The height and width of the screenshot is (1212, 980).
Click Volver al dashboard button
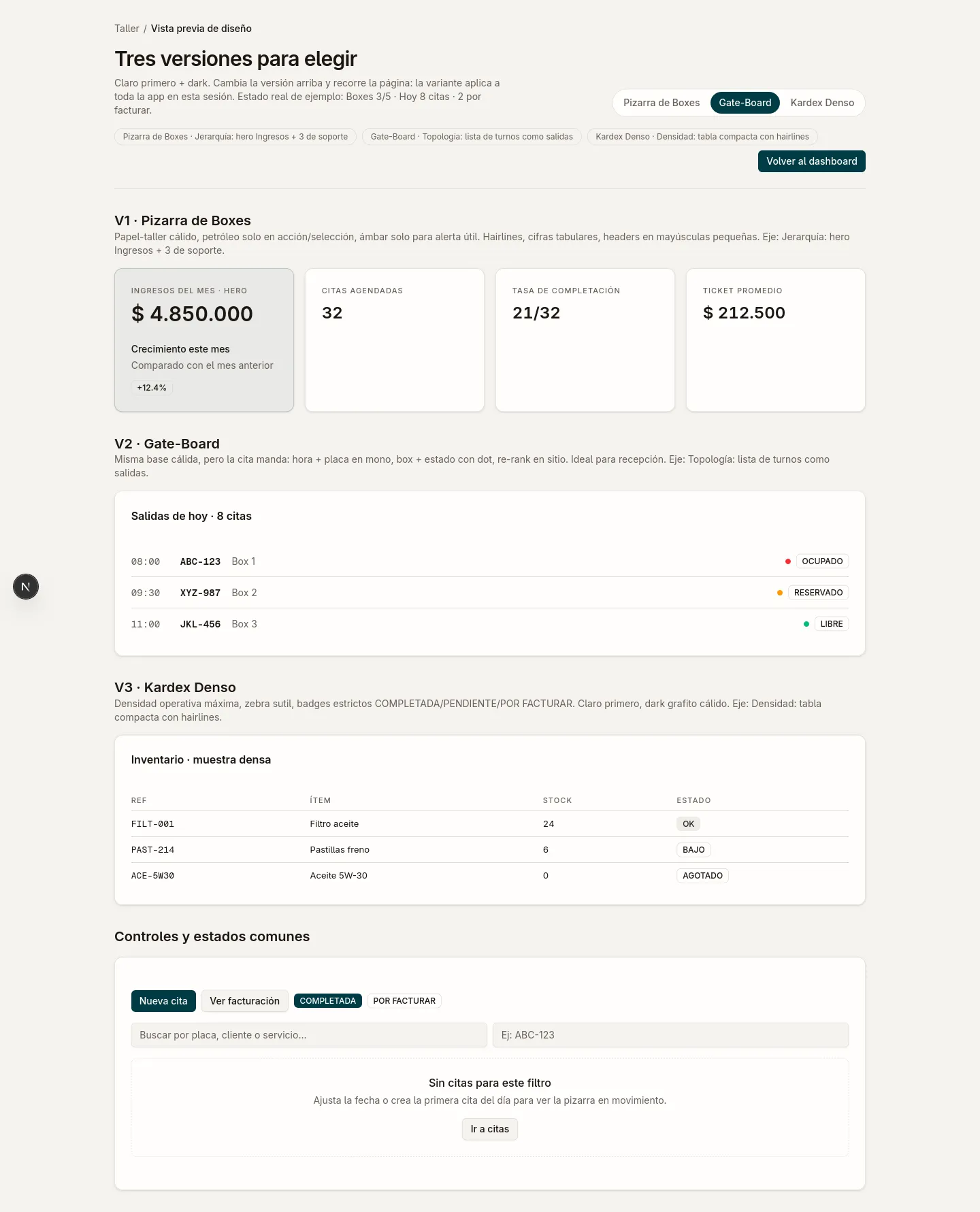[x=812, y=161]
